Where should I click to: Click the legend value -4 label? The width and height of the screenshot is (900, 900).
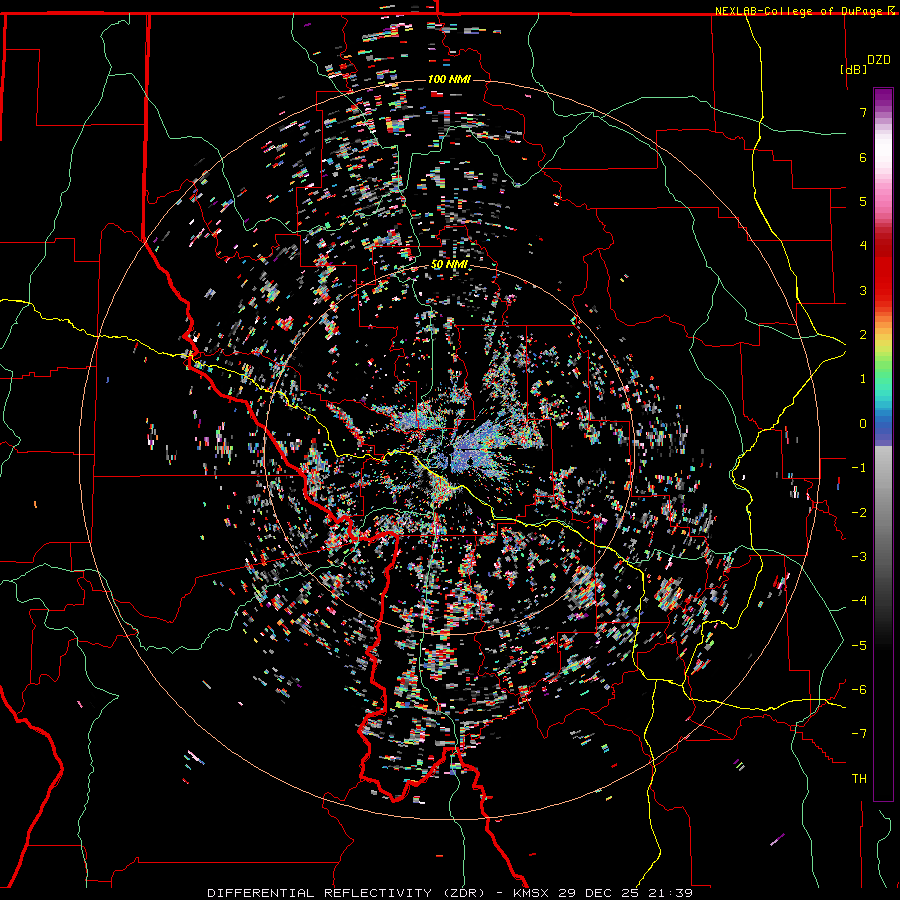(859, 601)
